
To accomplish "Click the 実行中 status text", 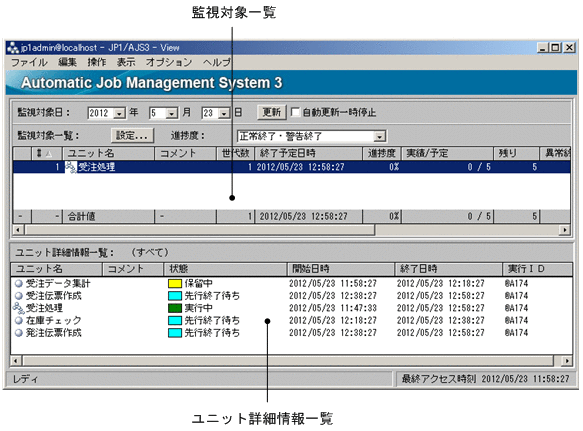I will pyautogui.click(x=199, y=308).
